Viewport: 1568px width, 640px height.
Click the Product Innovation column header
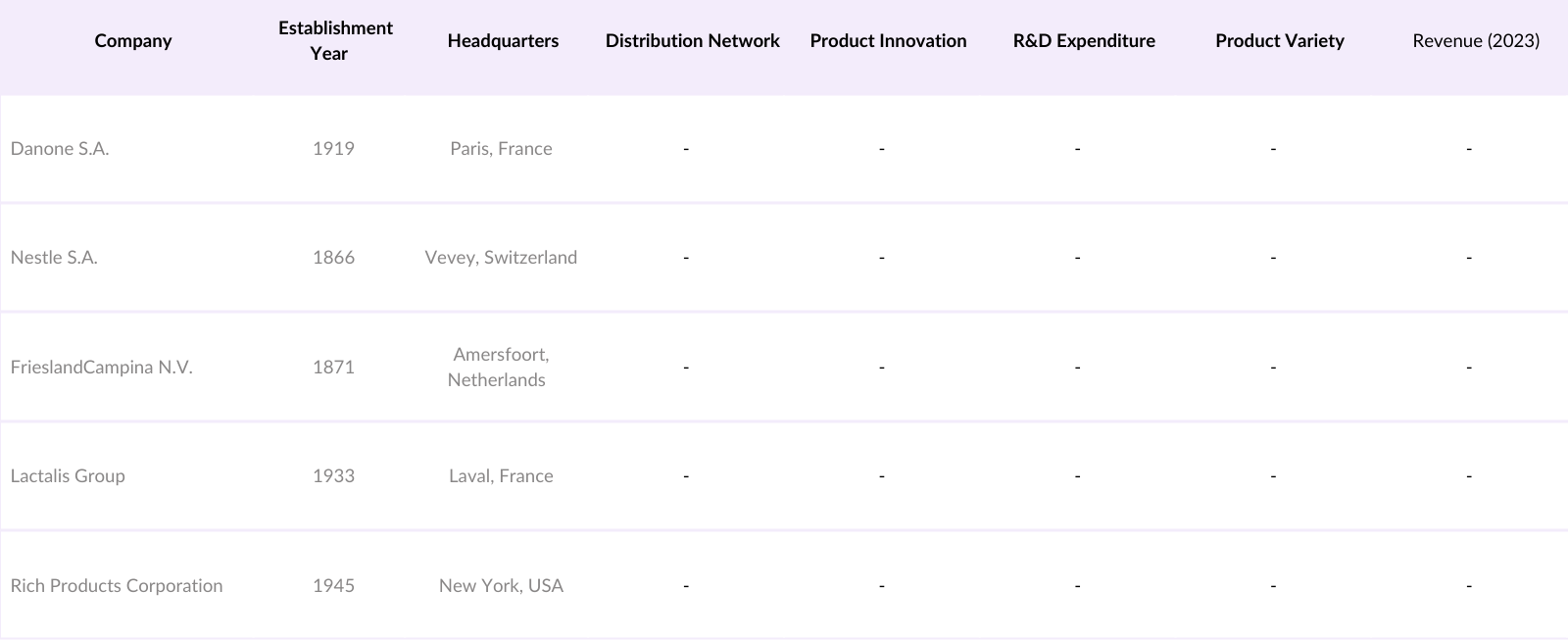pyautogui.click(x=888, y=41)
